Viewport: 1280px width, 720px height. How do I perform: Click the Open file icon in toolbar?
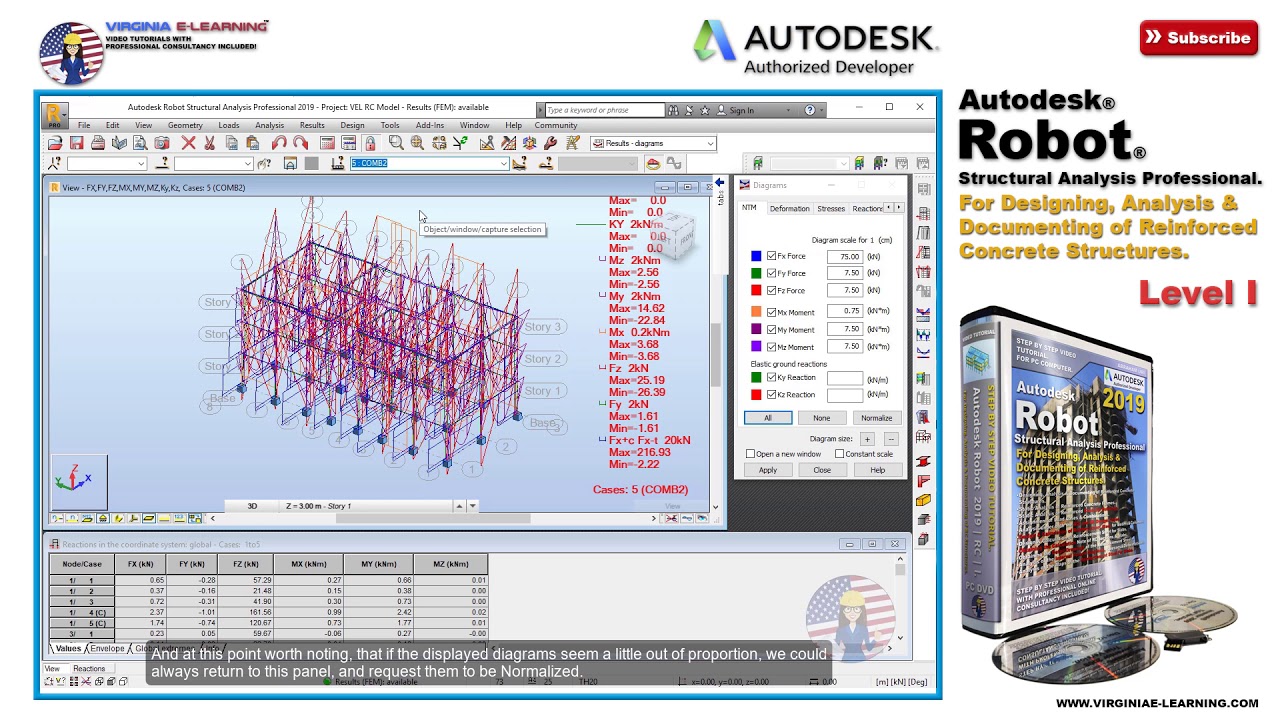(55, 143)
